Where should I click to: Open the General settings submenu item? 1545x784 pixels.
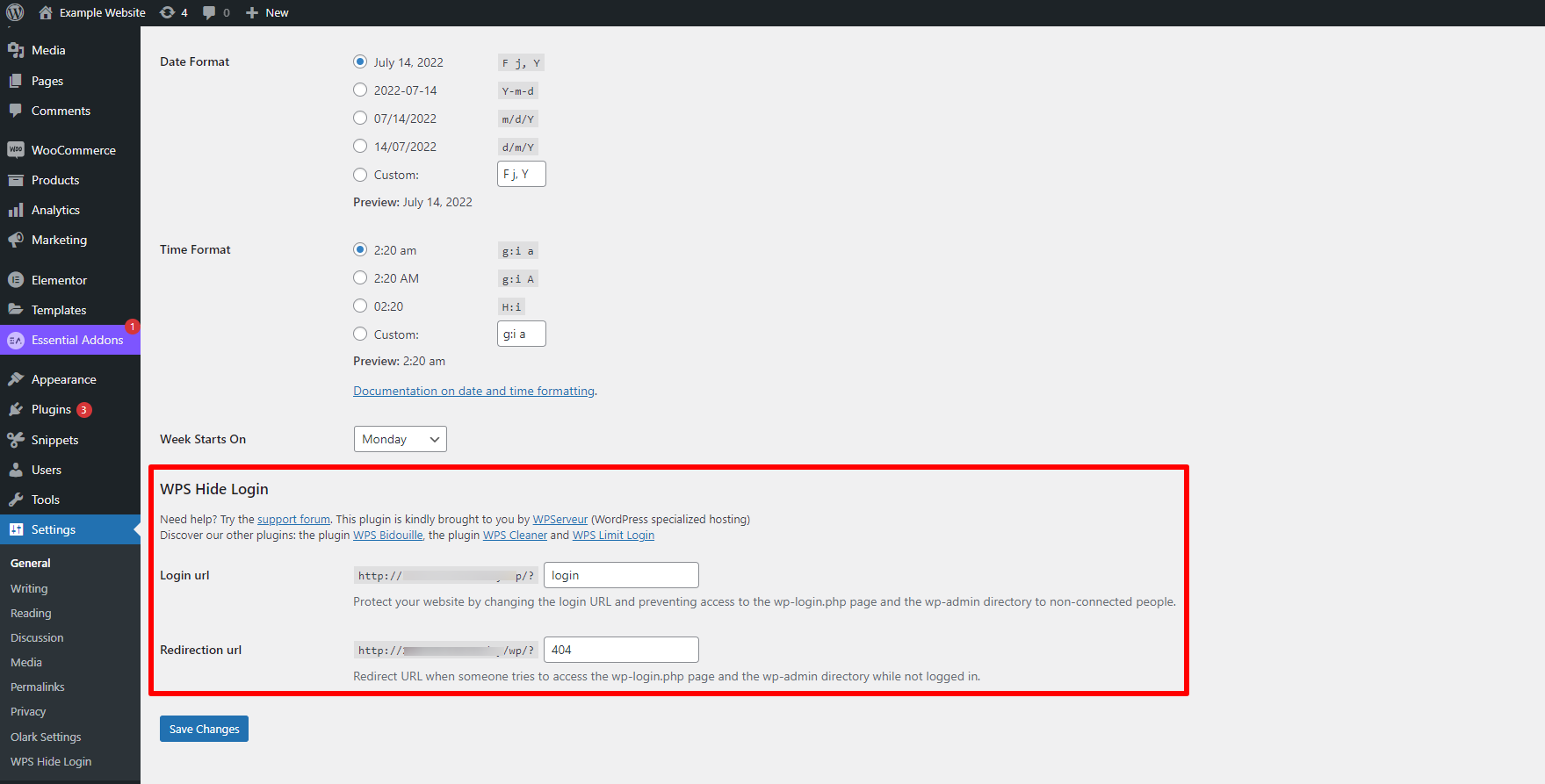tap(31, 563)
